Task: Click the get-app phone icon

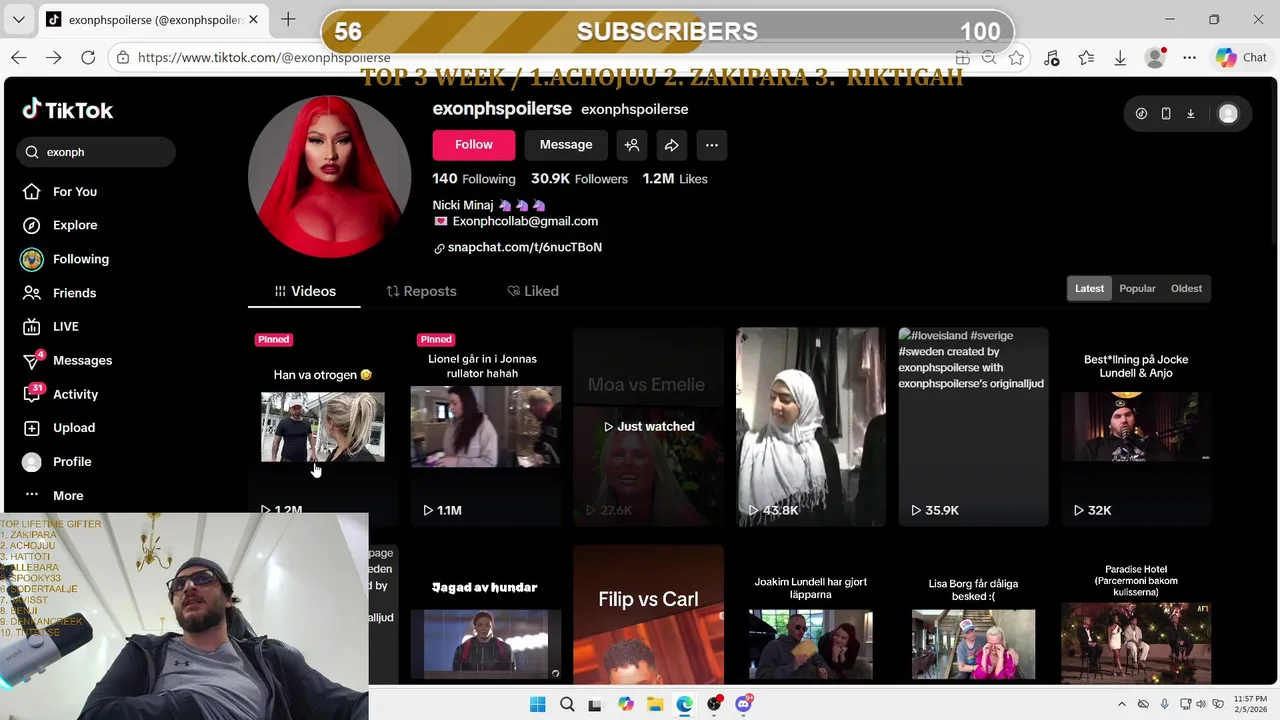Action: [x=1166, y=114]
